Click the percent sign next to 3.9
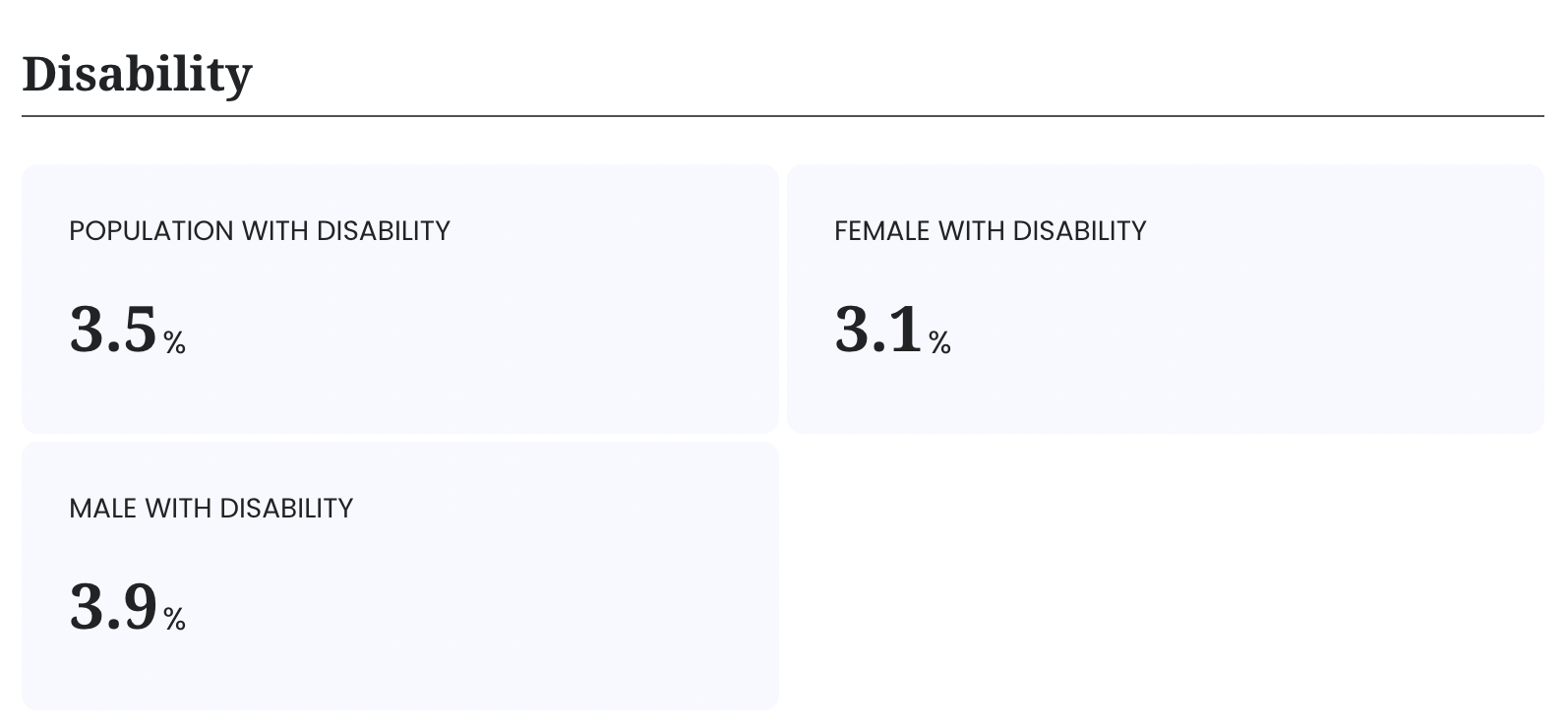The image size is (1568, 728). pos(174,619)
